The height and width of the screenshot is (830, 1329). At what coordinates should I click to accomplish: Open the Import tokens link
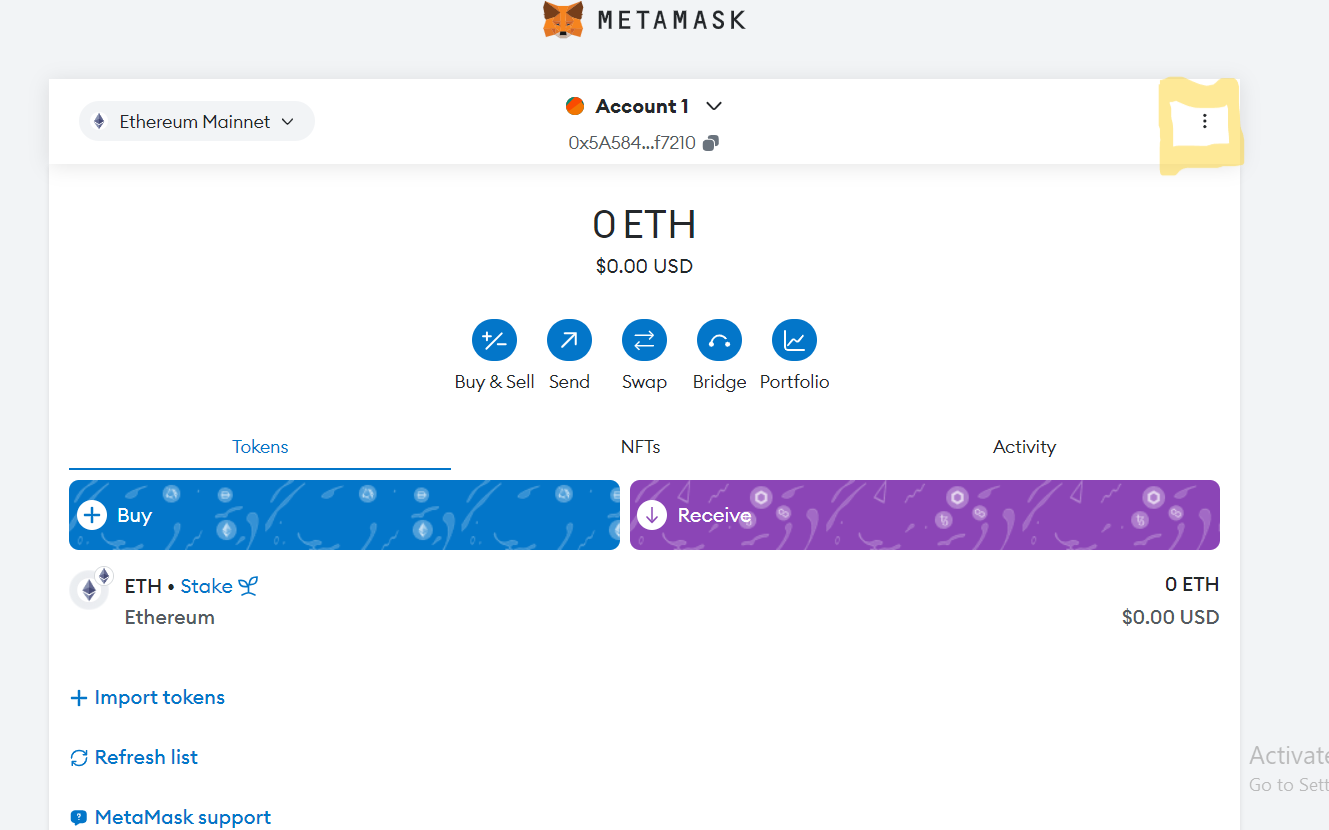[x=160, y=698]
